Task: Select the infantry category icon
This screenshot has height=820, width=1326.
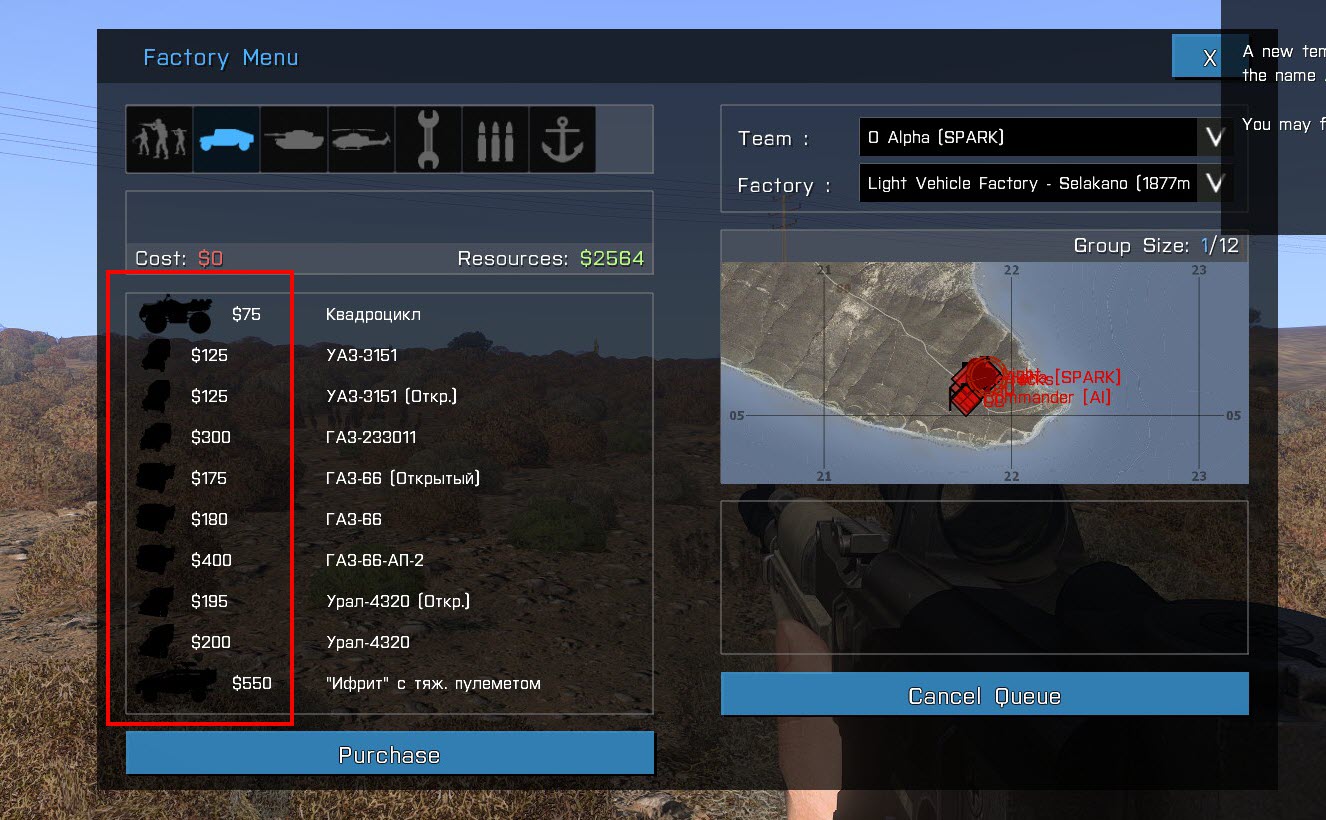Action: point(159,139)
